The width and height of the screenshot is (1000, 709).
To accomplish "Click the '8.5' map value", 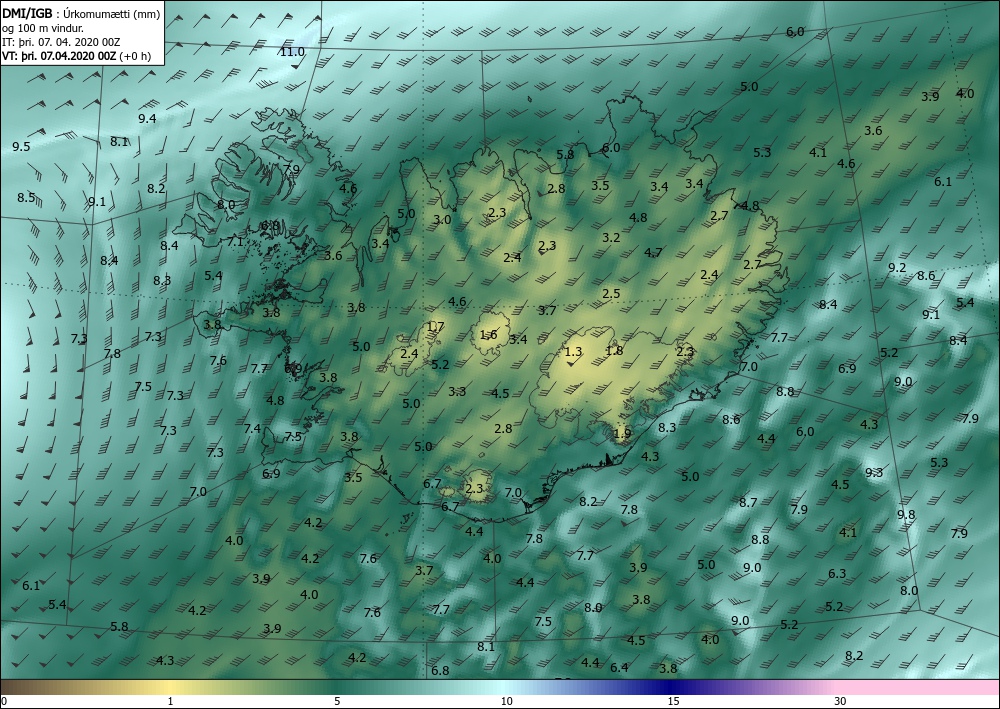I will pos(26,198).
